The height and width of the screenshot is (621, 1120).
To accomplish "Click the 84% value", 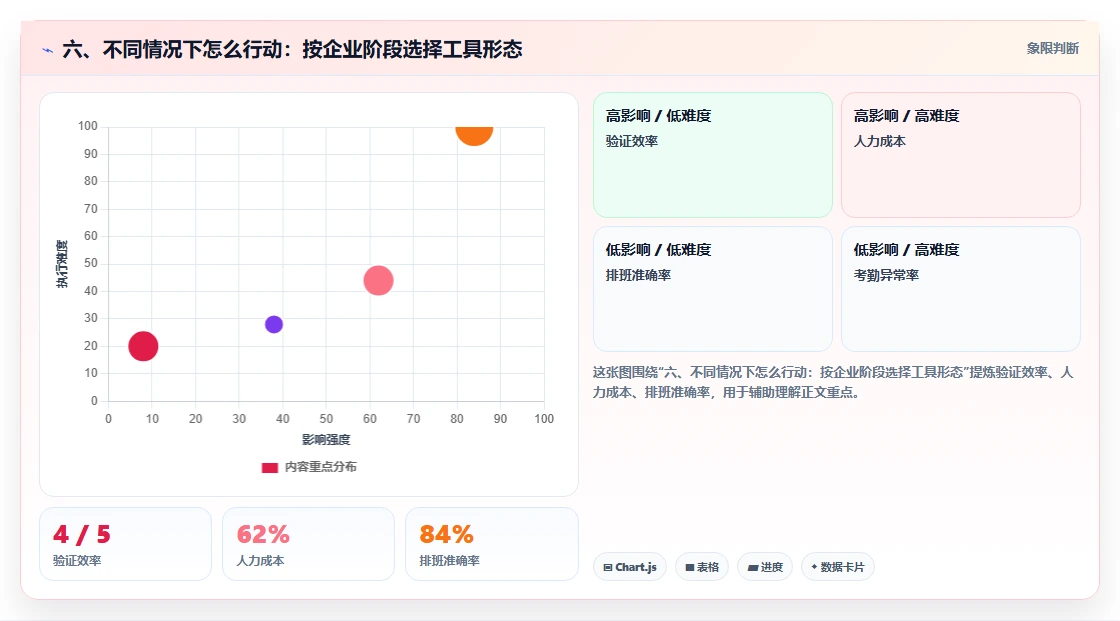I will coord(446,534).
